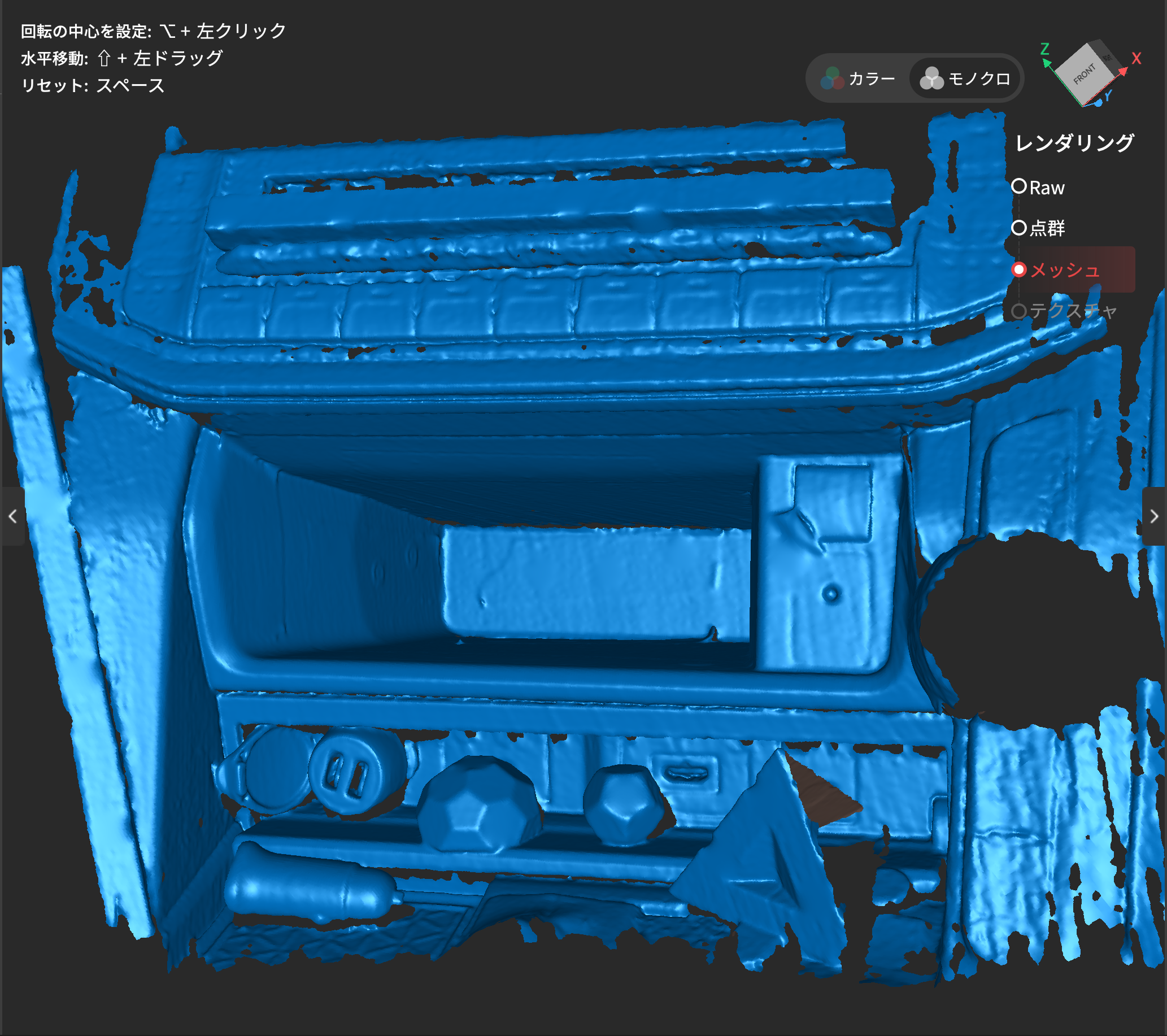
Task: Click the blue Y axis handle
Action: [x=1099, y=103]
